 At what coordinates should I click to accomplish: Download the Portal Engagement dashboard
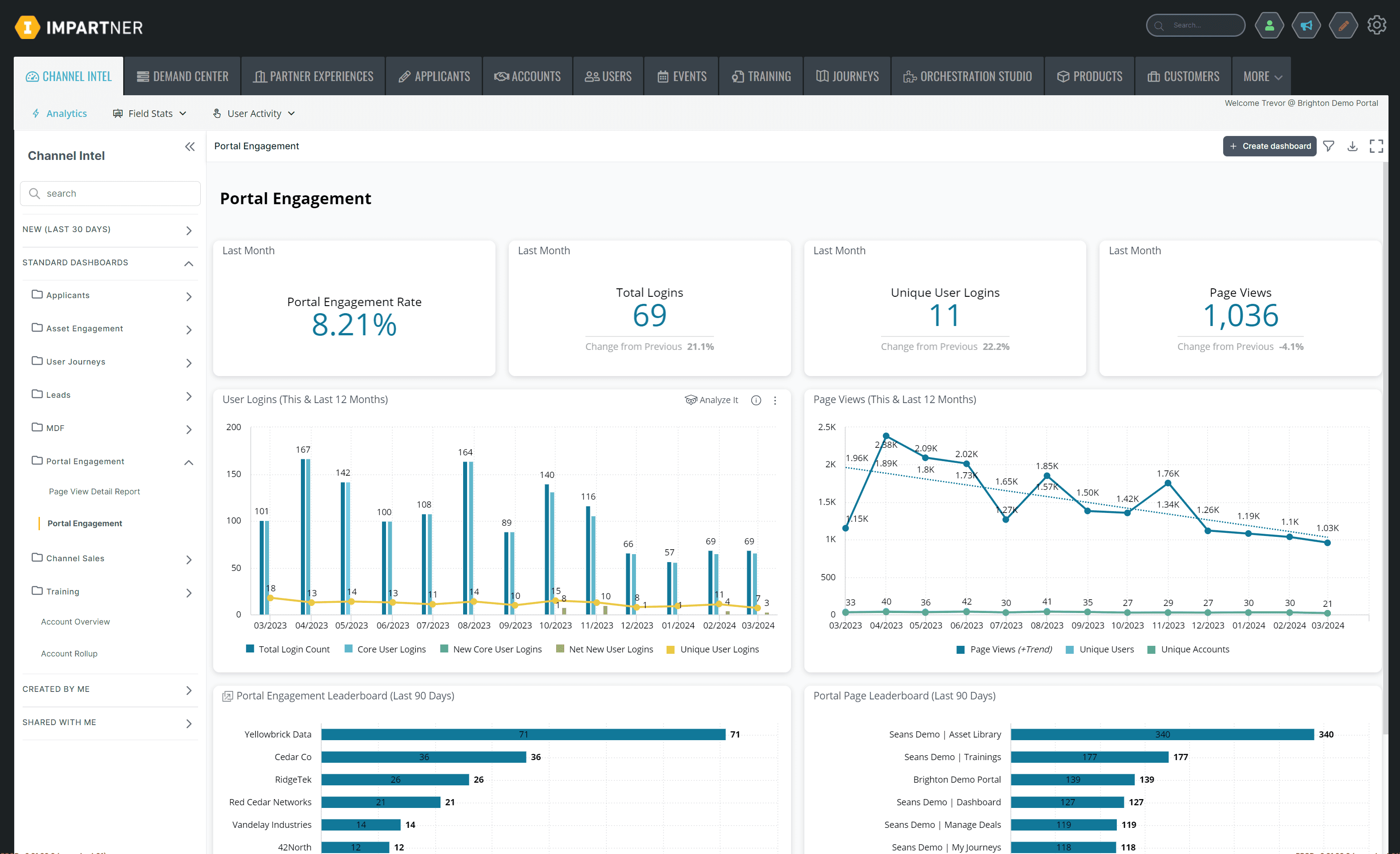(1352, 146)
